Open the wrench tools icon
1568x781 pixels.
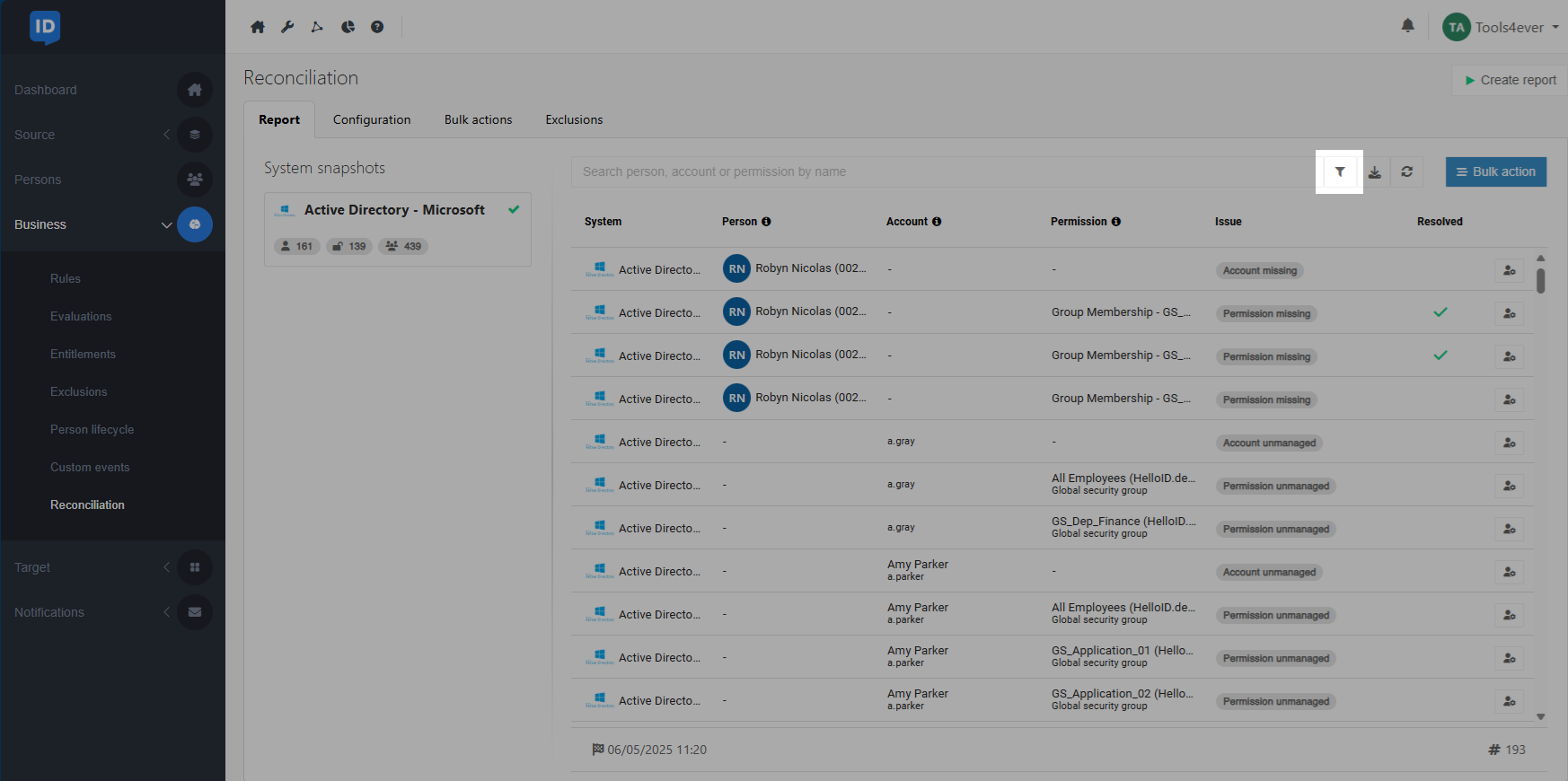[287, 27]
